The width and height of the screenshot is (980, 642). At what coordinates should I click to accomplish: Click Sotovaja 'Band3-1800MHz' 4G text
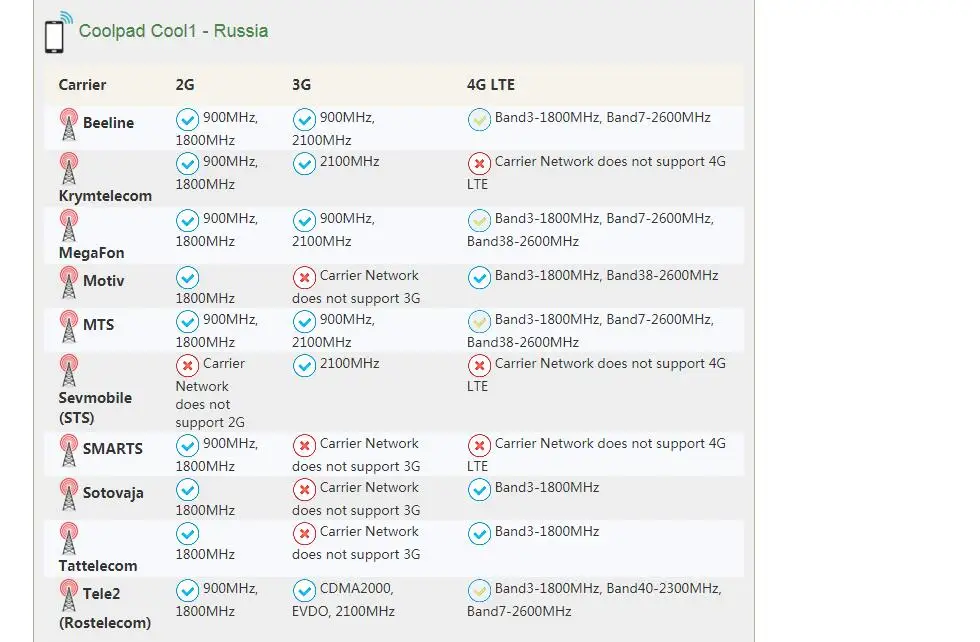click(x=547, y=488)
